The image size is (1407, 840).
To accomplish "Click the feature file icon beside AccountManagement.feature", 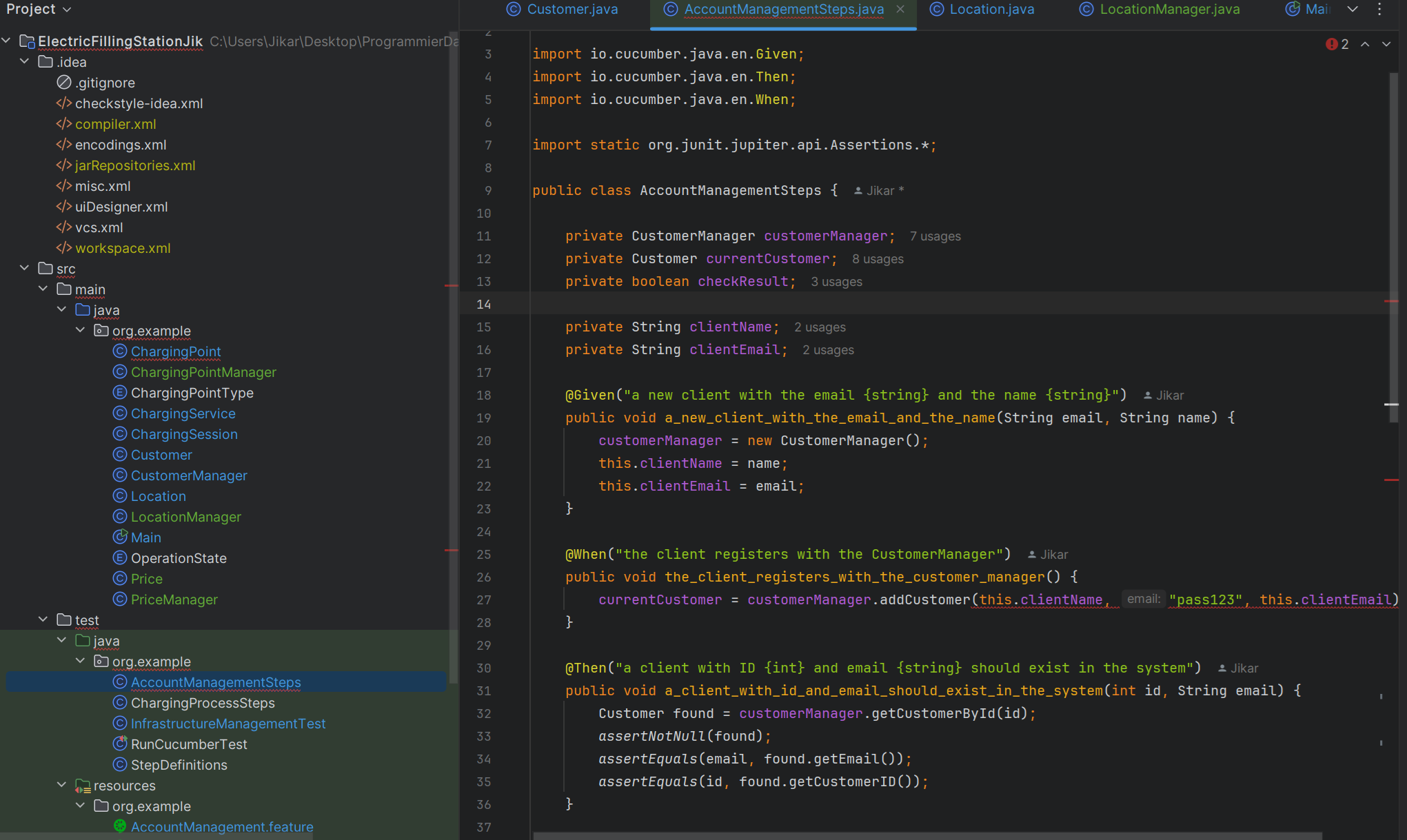I will (121, 827).
